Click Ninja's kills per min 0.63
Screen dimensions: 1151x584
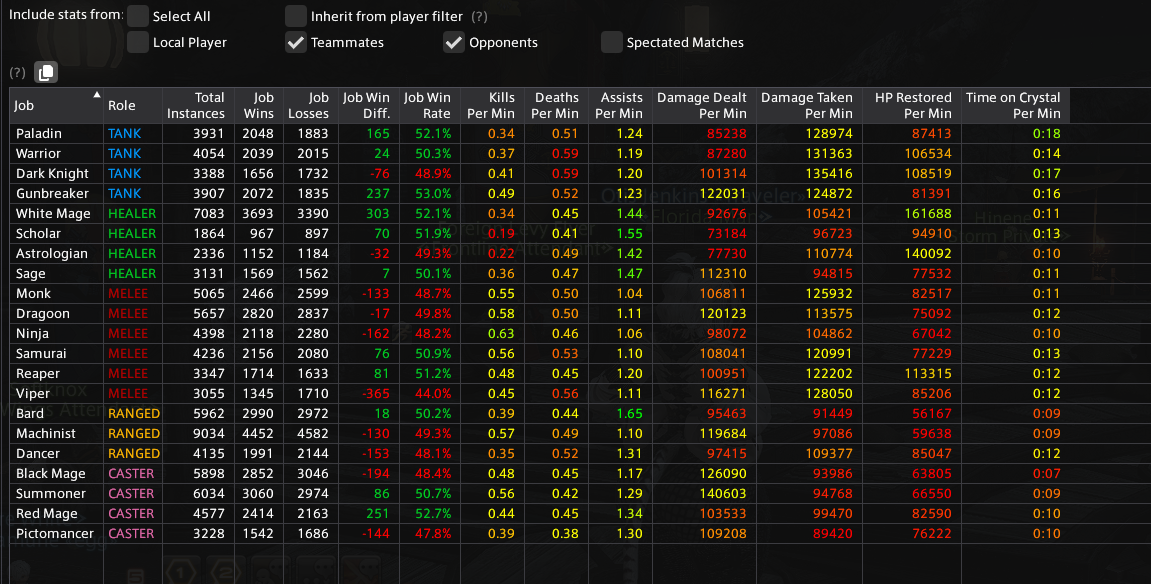coord(501,333)
